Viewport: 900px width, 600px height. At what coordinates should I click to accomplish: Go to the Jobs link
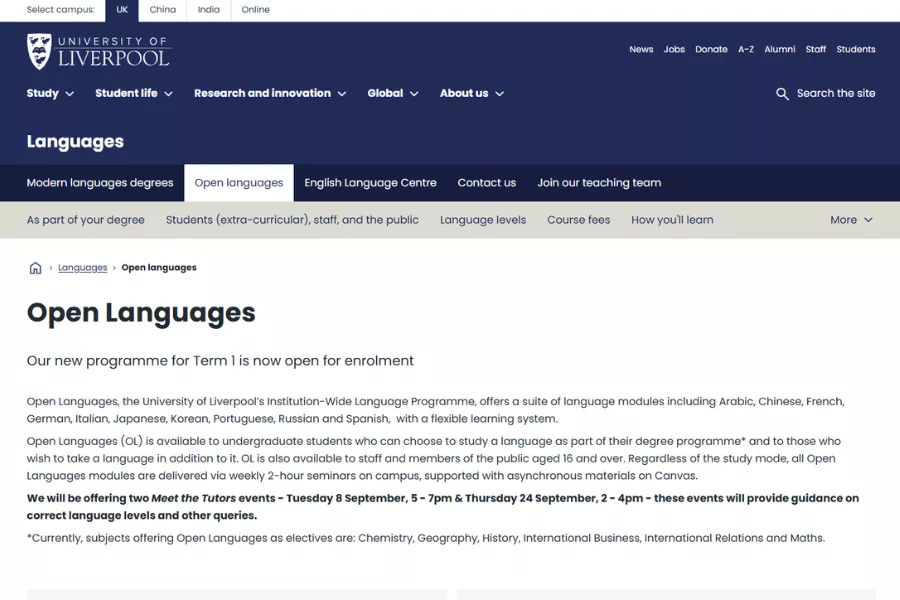(674, 49)
